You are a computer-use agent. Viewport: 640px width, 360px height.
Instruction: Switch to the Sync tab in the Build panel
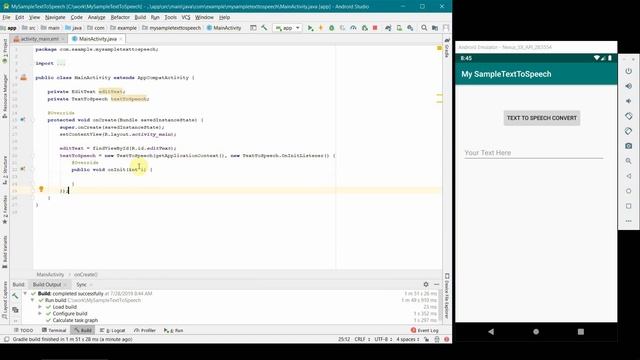82,284
